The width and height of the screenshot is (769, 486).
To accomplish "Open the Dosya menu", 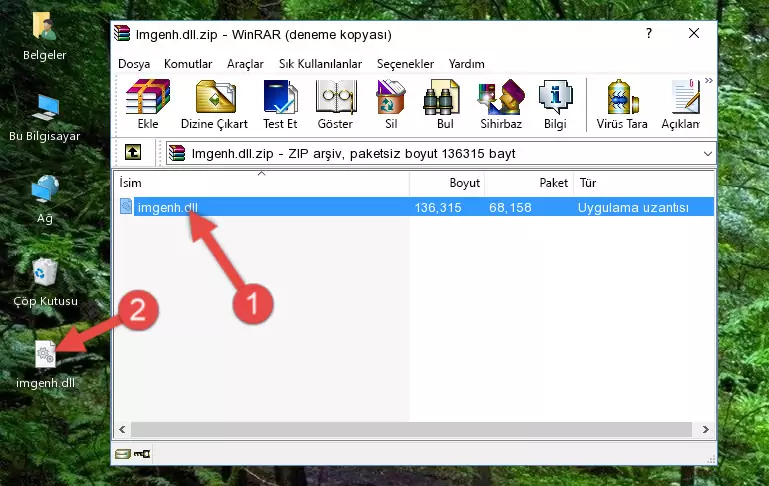I will pos(134,64).
